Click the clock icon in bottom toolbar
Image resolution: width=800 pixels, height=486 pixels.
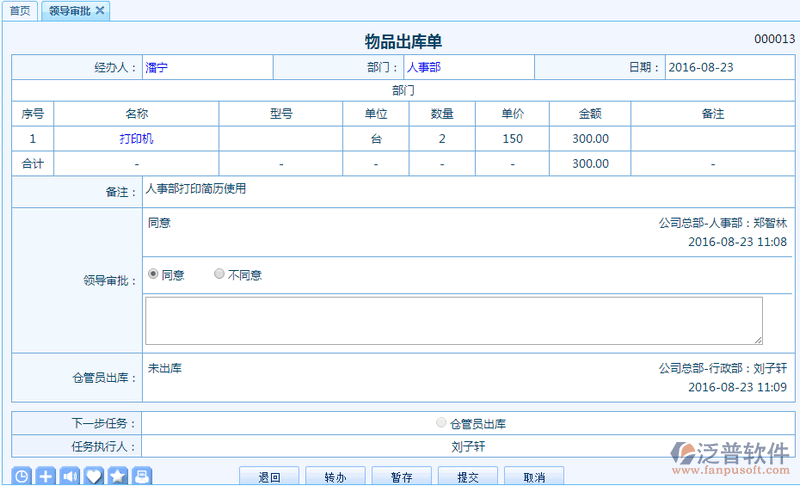click(21, 476)
